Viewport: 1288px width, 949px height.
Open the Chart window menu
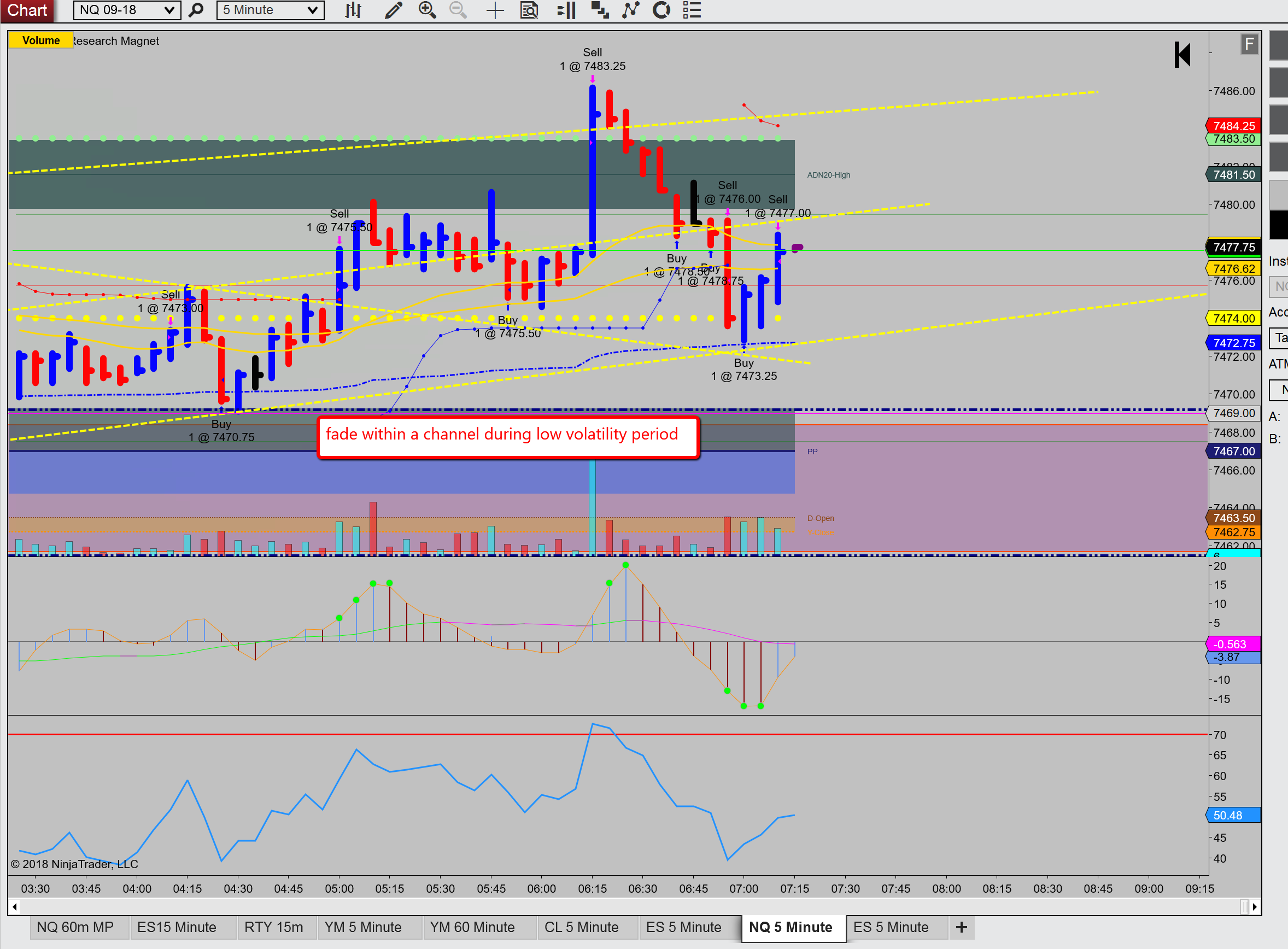point(27,10)
